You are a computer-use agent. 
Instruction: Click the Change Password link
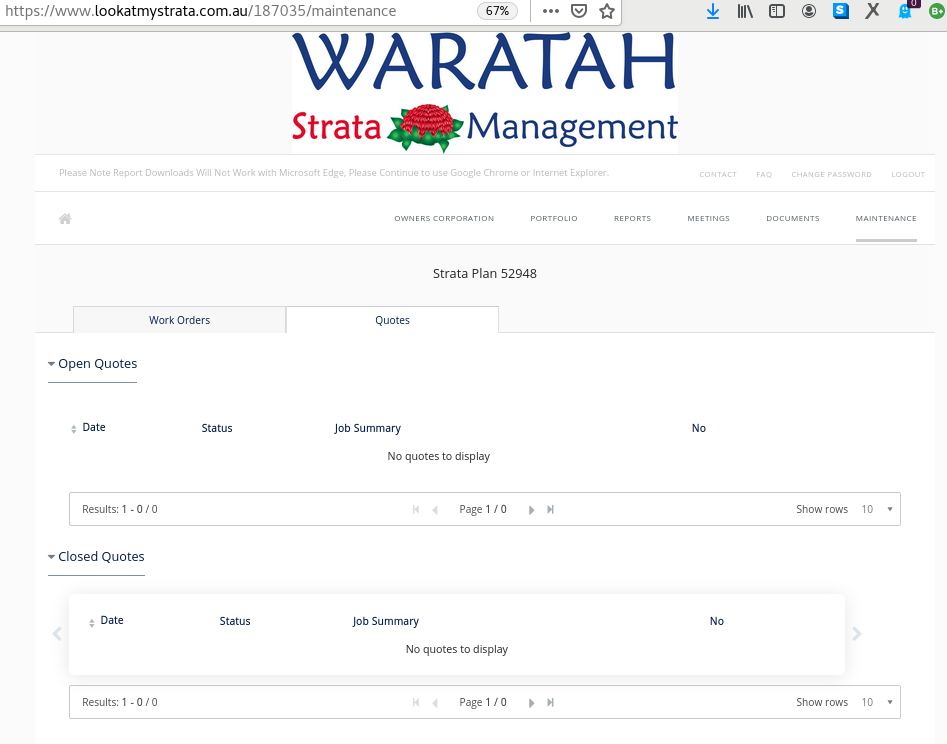[831, 175]
